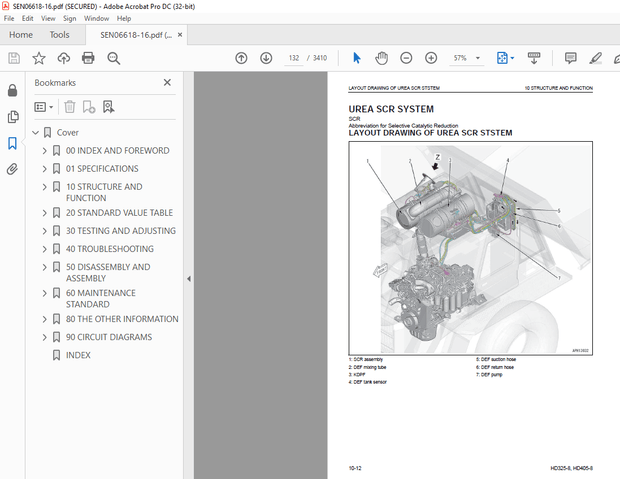This screenshot has width=620, height=479.
Task: Switch to the Home tab
Action: tap(21, 35)
